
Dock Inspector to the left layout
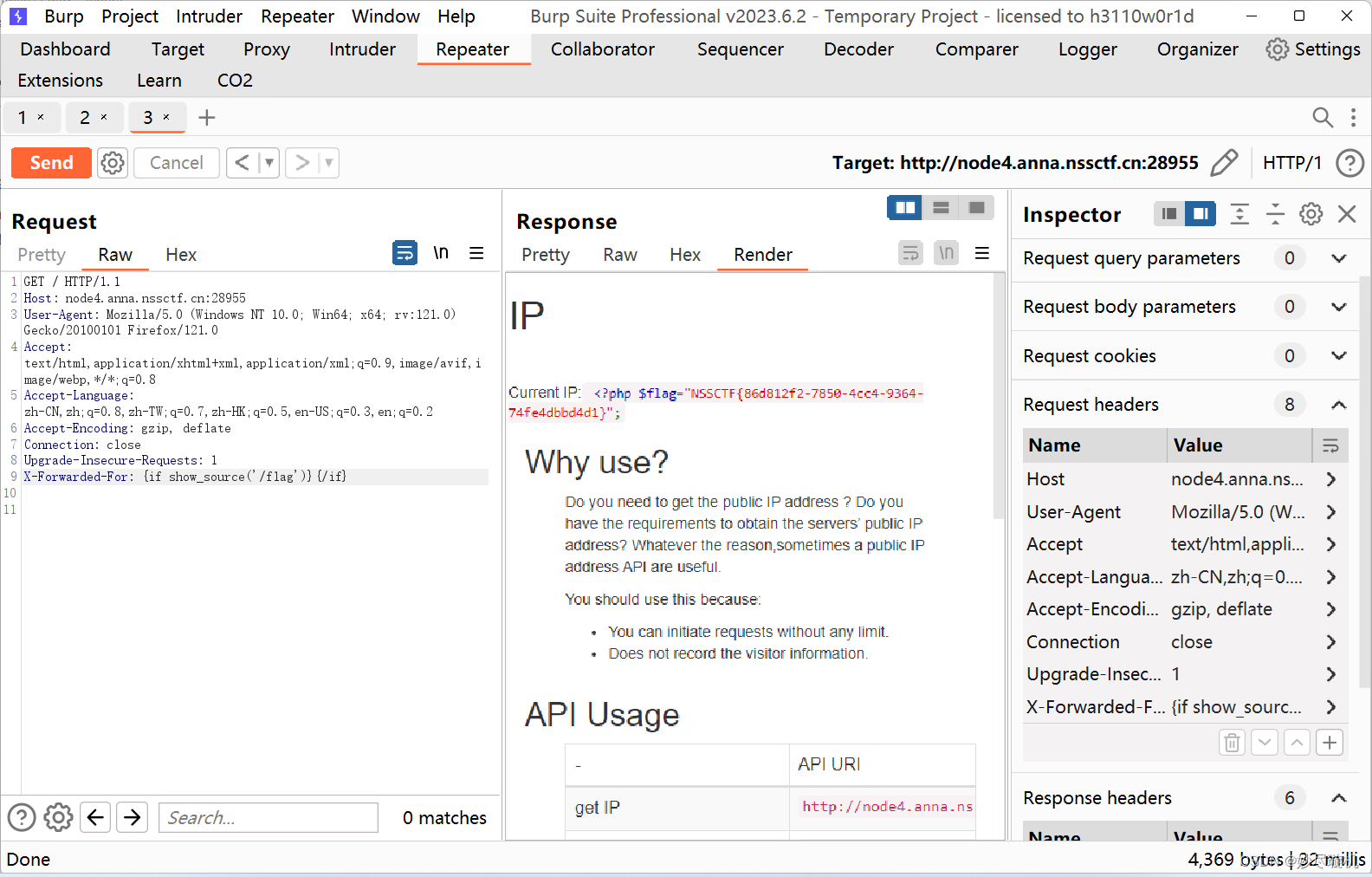[x=1169, y=214]
